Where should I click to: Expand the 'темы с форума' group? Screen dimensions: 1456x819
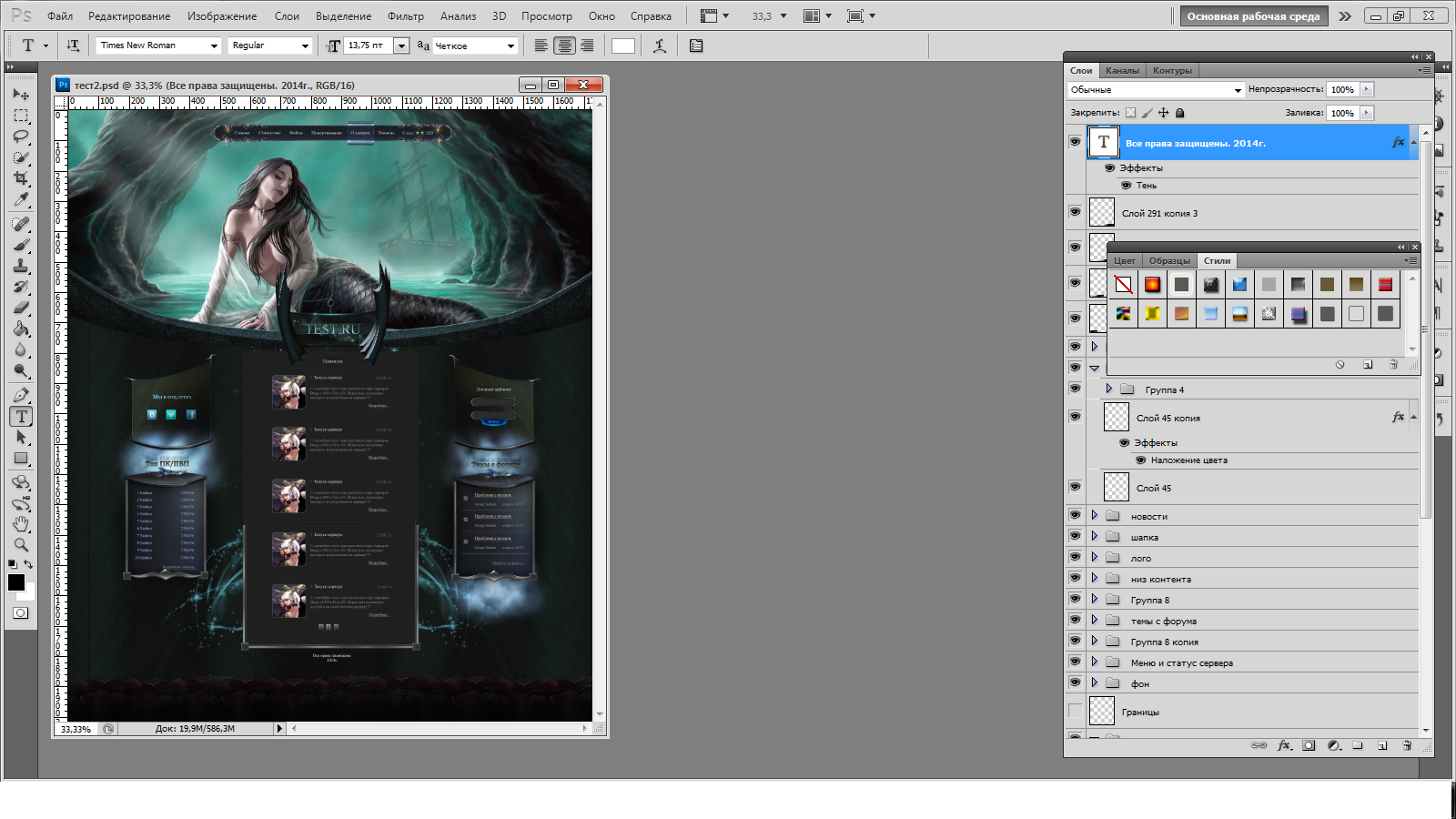pyautogui.click(x=1094, y=620)
